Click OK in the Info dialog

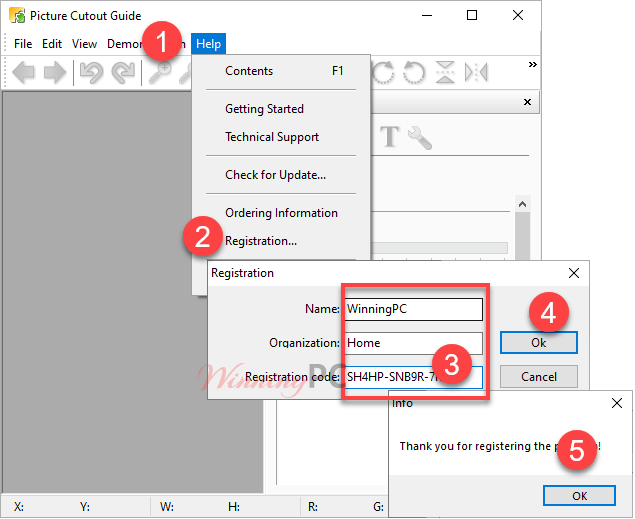point(579,496)
